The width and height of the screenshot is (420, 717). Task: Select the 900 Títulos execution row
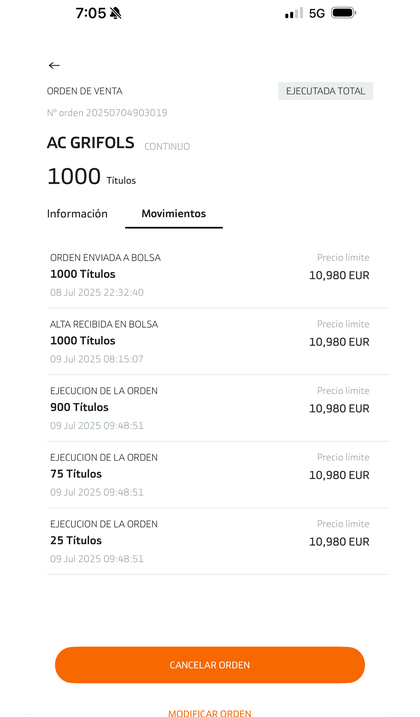pyautogui.click(x=218, y=408)
